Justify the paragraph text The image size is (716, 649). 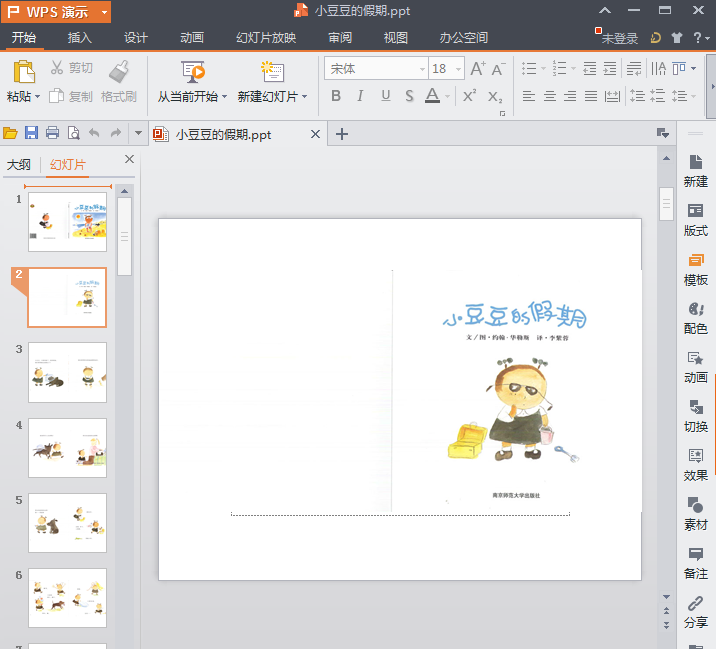591,96
